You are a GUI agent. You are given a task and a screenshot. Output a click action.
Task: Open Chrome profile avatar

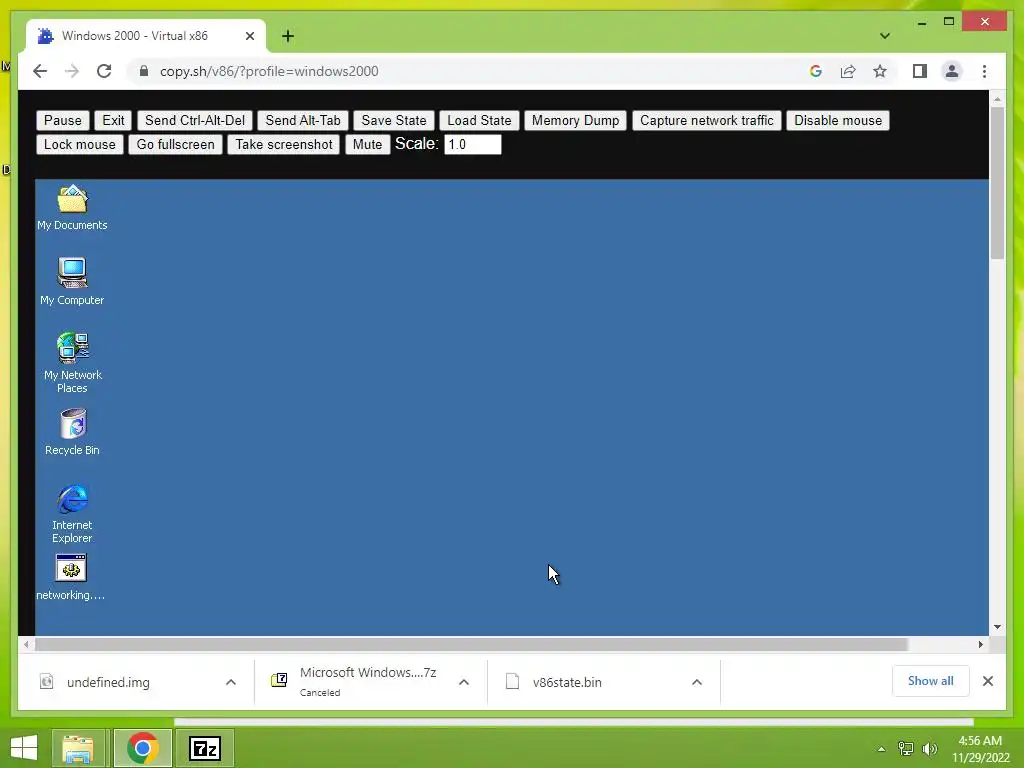[x=952, y=71]
